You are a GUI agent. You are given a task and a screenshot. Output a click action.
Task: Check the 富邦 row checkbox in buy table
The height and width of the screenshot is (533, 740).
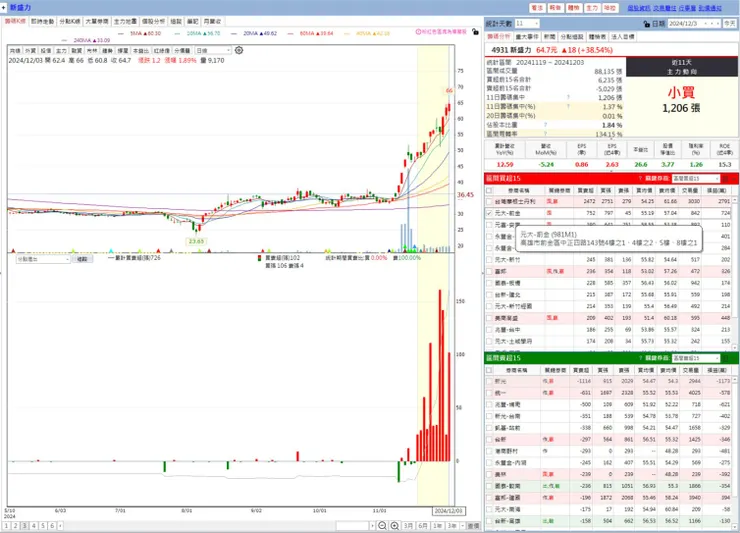(x=489, y=271)
